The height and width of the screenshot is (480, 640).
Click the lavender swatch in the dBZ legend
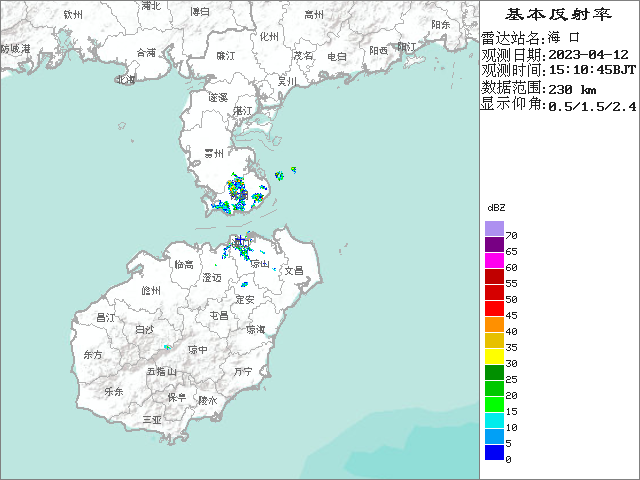point(494,229)
